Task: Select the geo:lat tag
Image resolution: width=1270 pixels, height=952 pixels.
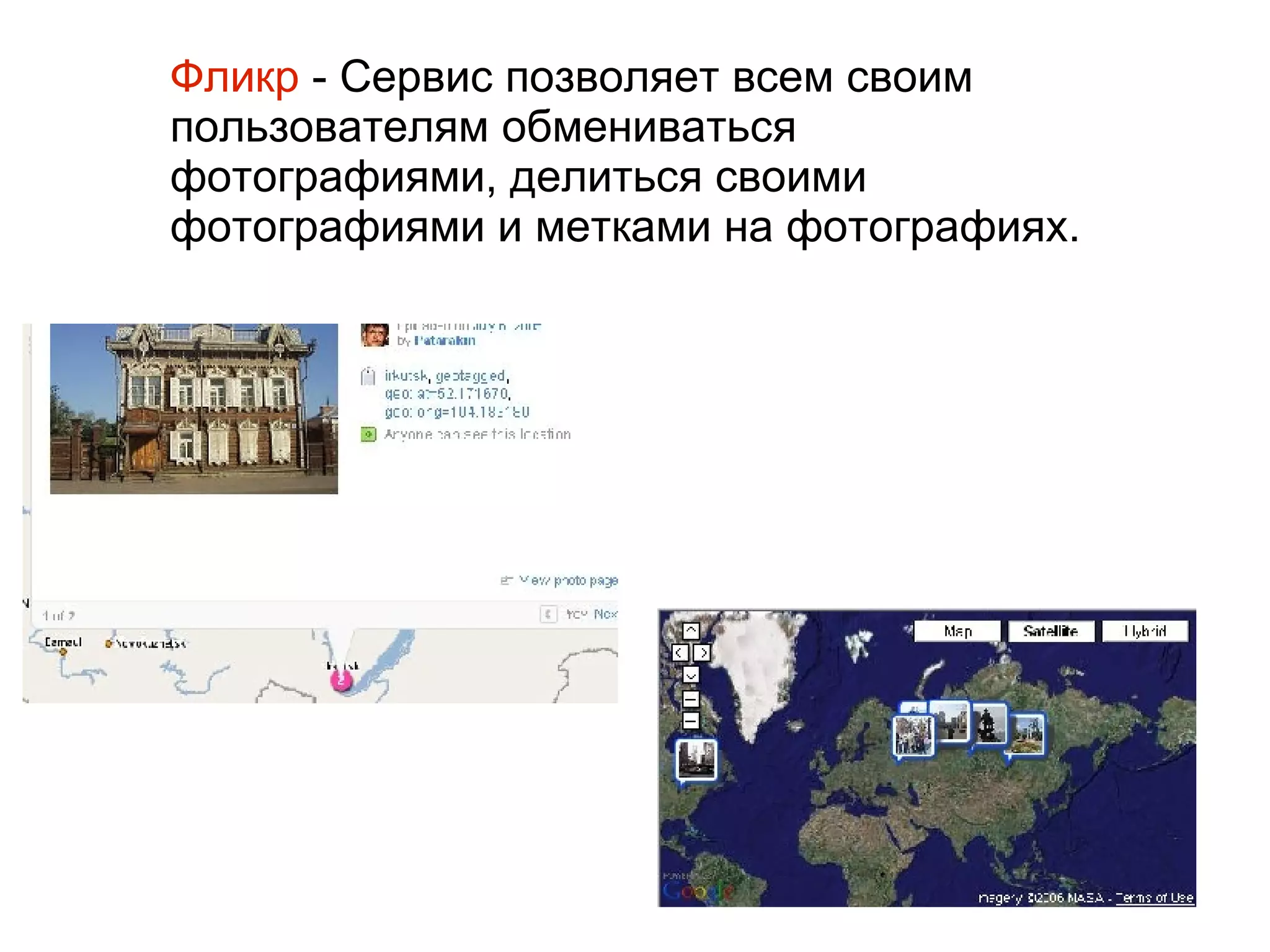Action: (448, 394)
